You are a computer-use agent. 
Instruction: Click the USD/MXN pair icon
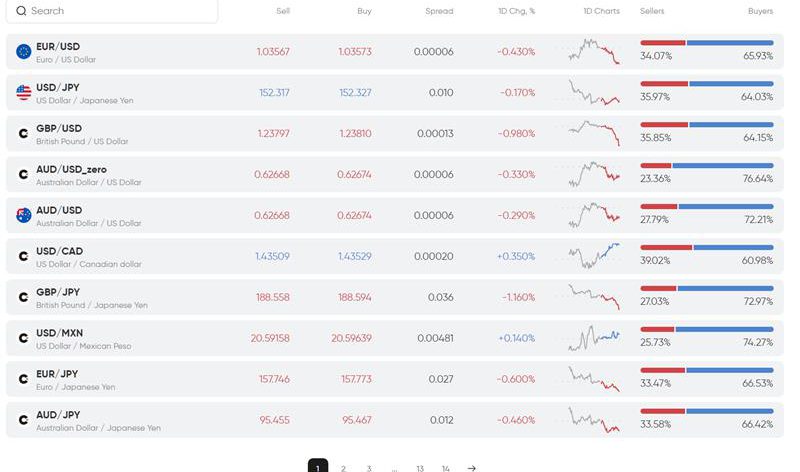click(23, 338)
